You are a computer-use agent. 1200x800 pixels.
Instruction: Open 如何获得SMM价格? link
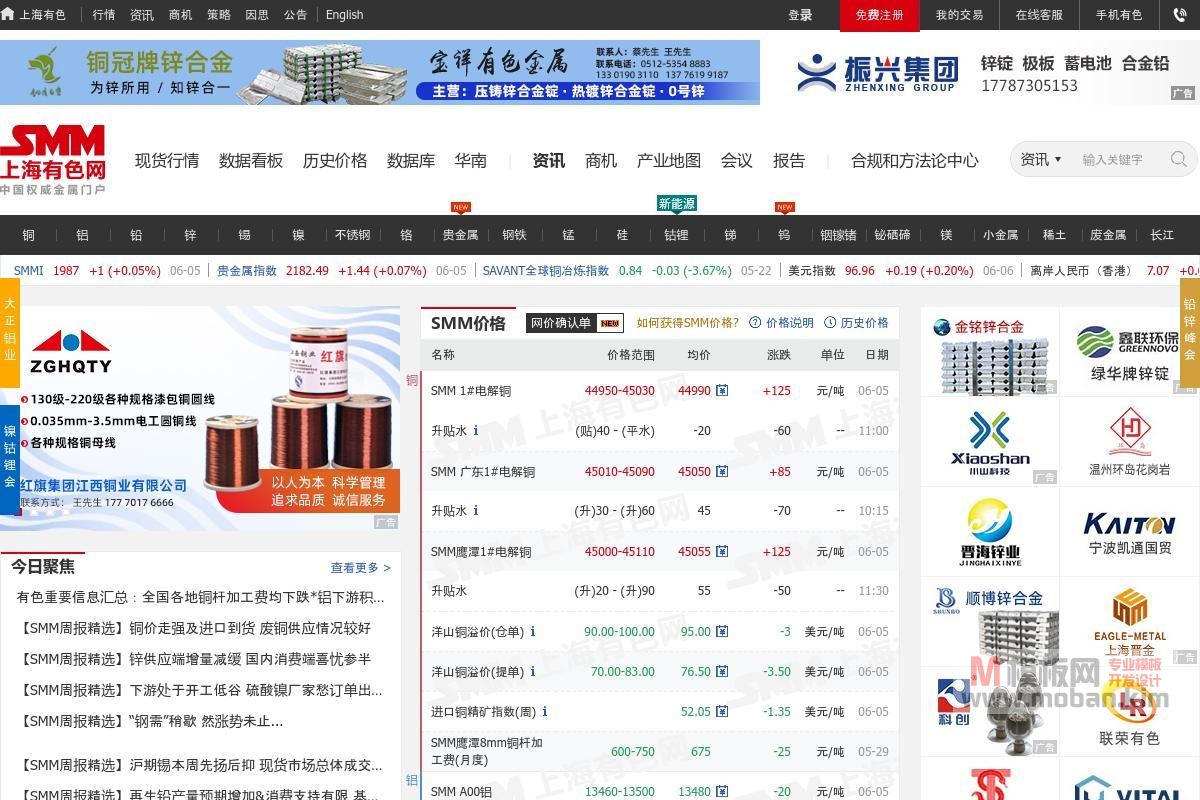pyautogui.click(x=687, y=323)
